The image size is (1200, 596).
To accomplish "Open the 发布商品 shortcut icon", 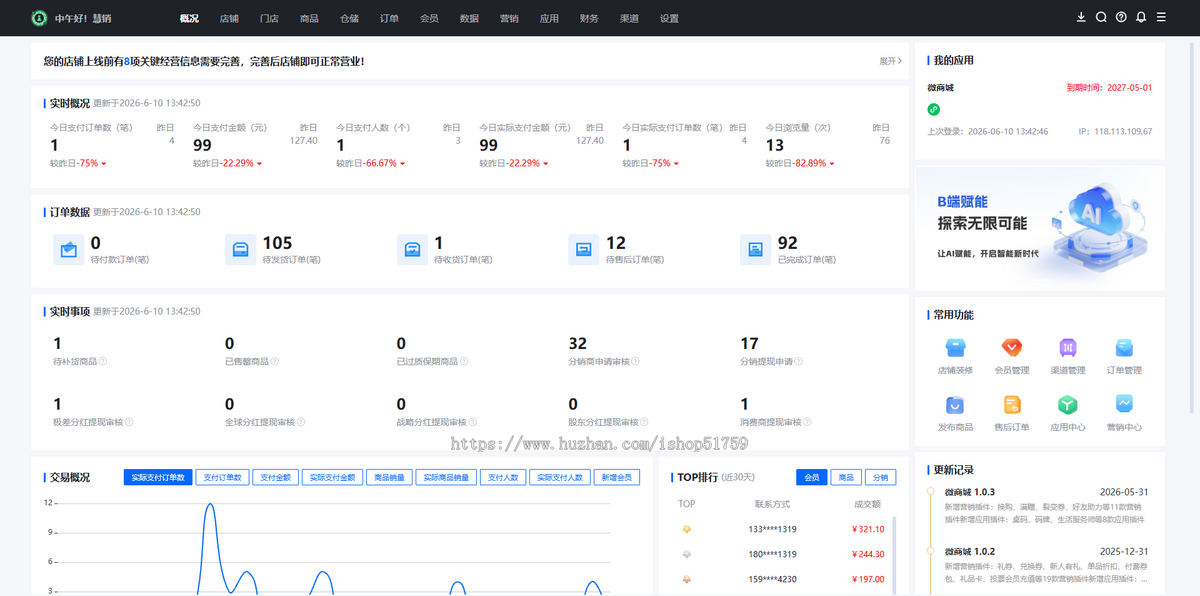I will [x=955, y=405].
